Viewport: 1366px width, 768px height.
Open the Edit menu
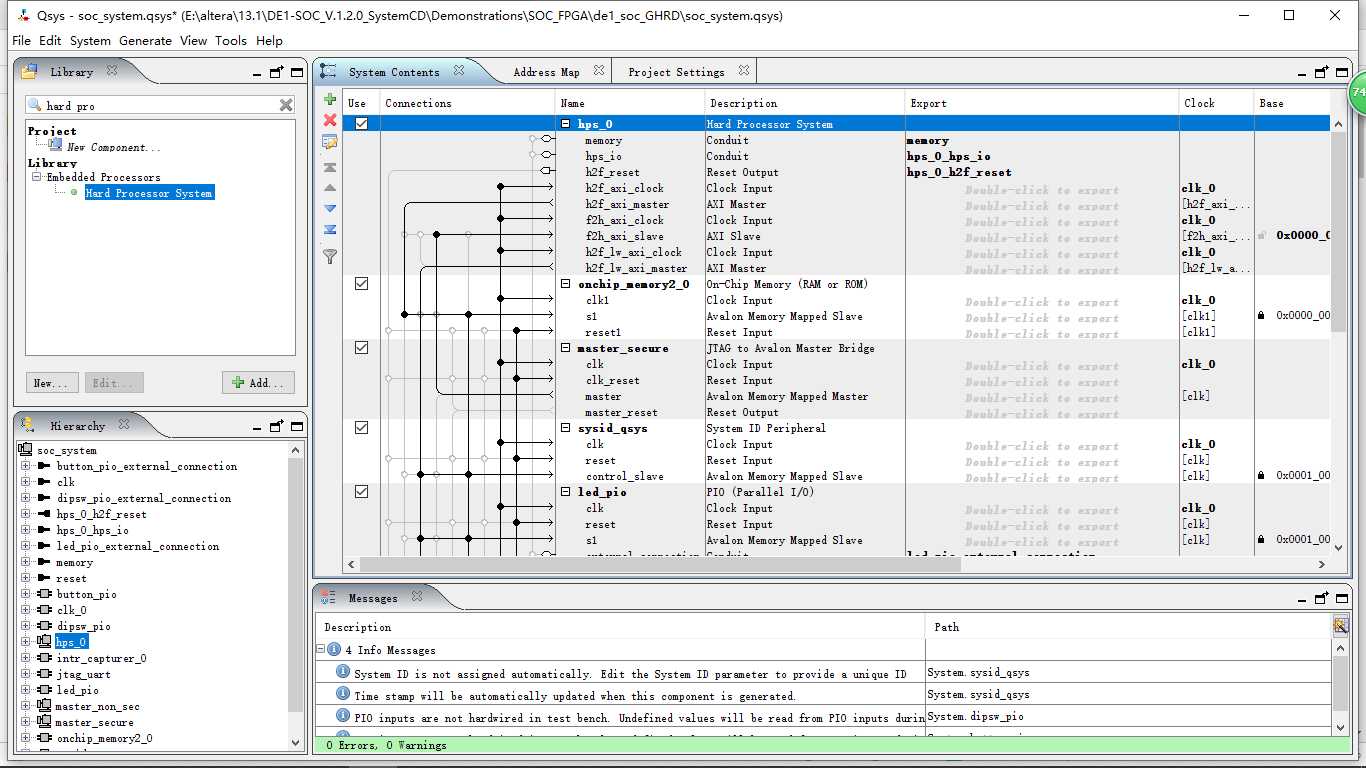coord(50,41)
